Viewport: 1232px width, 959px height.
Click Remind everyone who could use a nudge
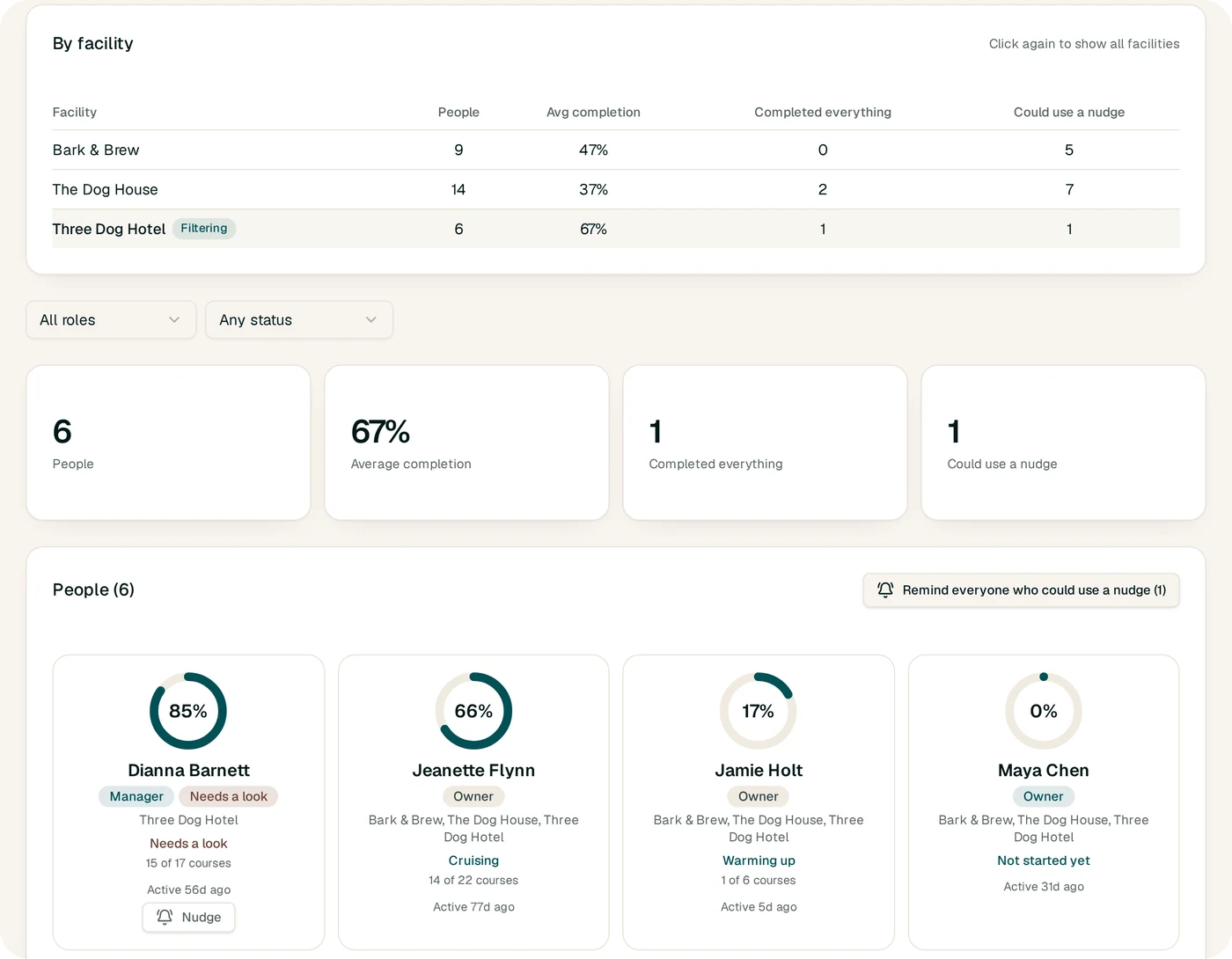[x=1021, y=590]
